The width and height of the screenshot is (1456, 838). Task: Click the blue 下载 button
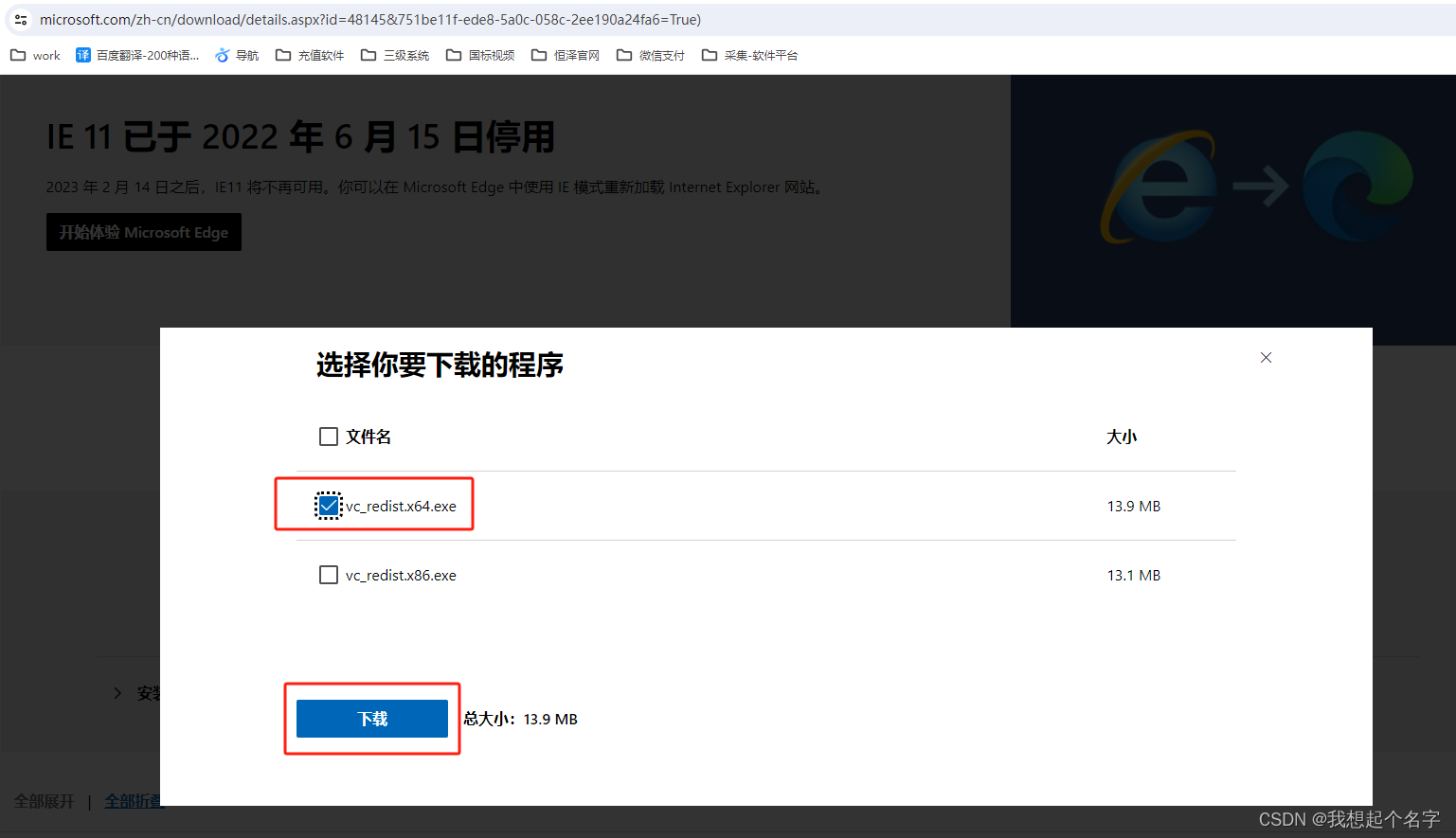point(372,719)
